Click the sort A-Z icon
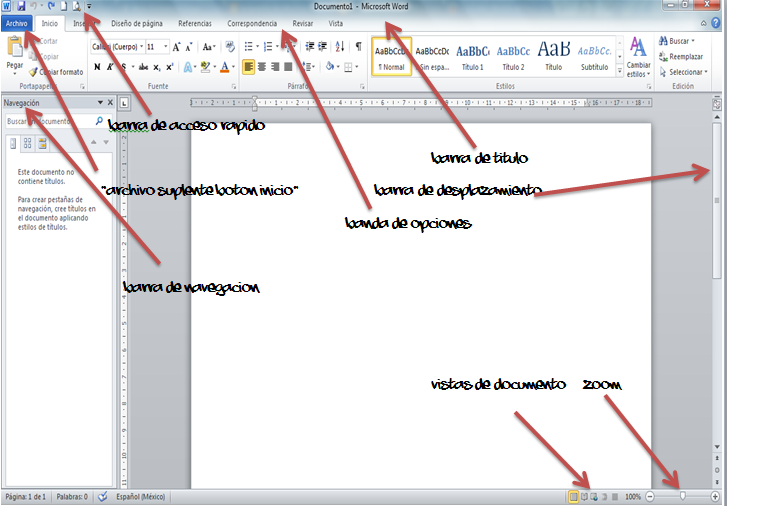This screenshot has height=506, width=768. point(340,46)
